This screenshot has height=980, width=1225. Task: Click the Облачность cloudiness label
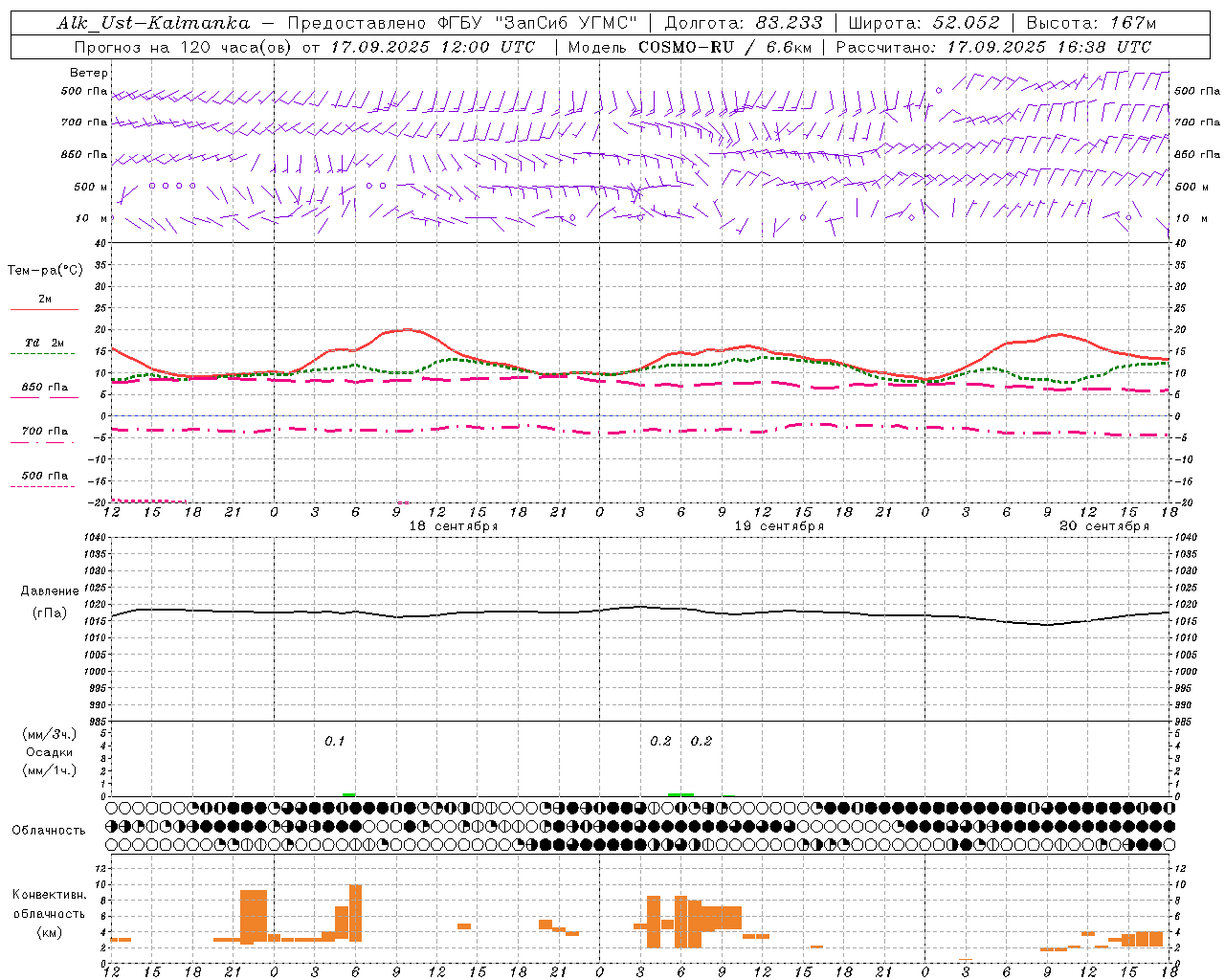point(49,831)
